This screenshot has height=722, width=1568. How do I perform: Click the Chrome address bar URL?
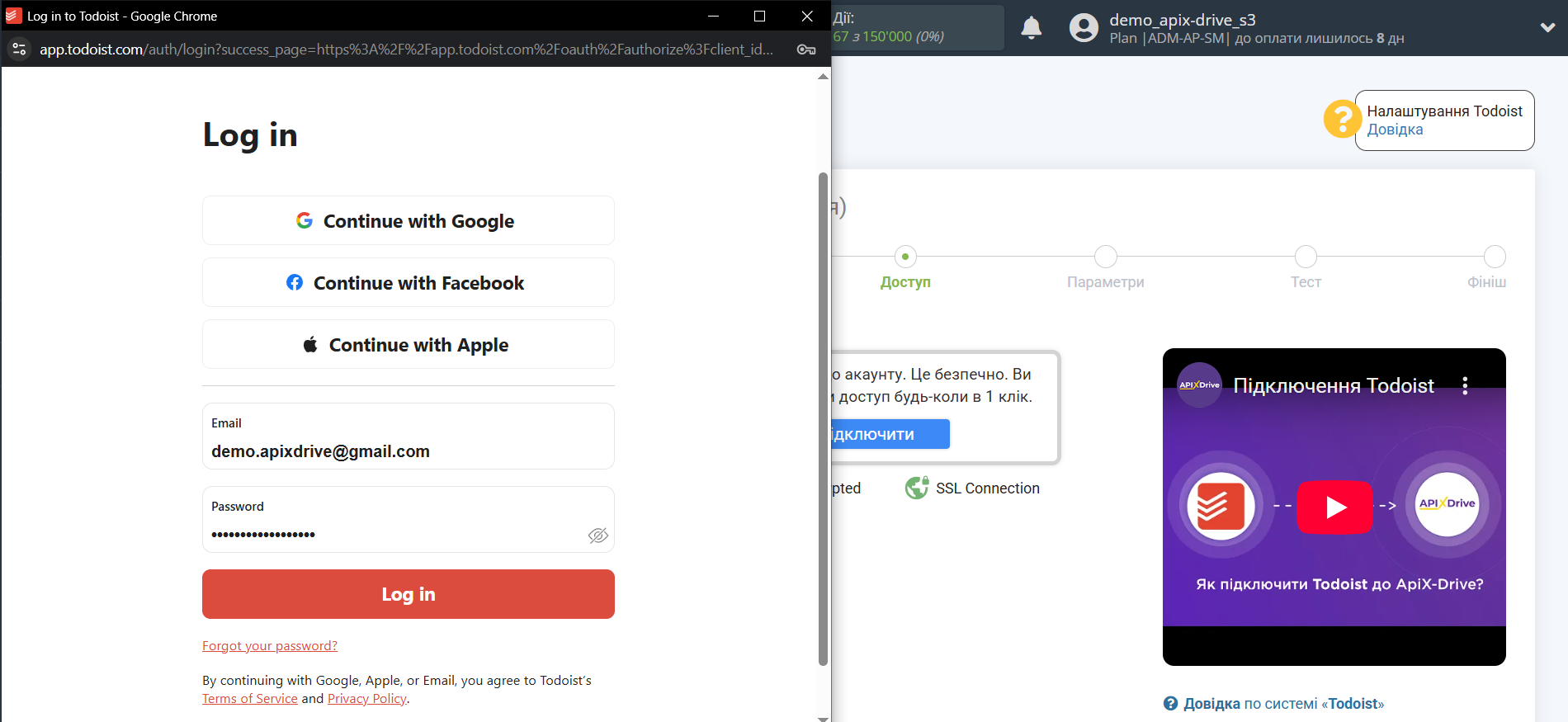pyautogui.click(x=407, y=50)
